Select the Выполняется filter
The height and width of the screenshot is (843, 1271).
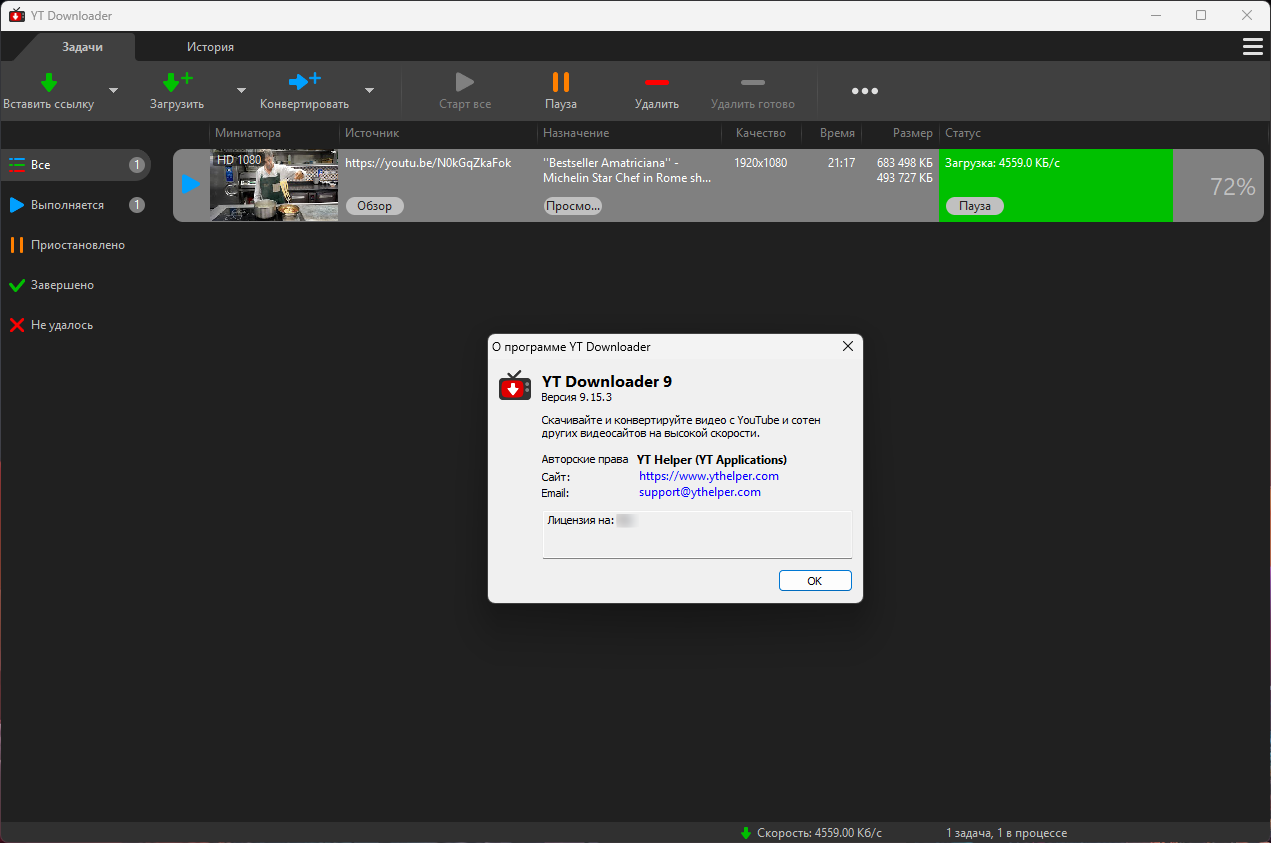(76, 205)
